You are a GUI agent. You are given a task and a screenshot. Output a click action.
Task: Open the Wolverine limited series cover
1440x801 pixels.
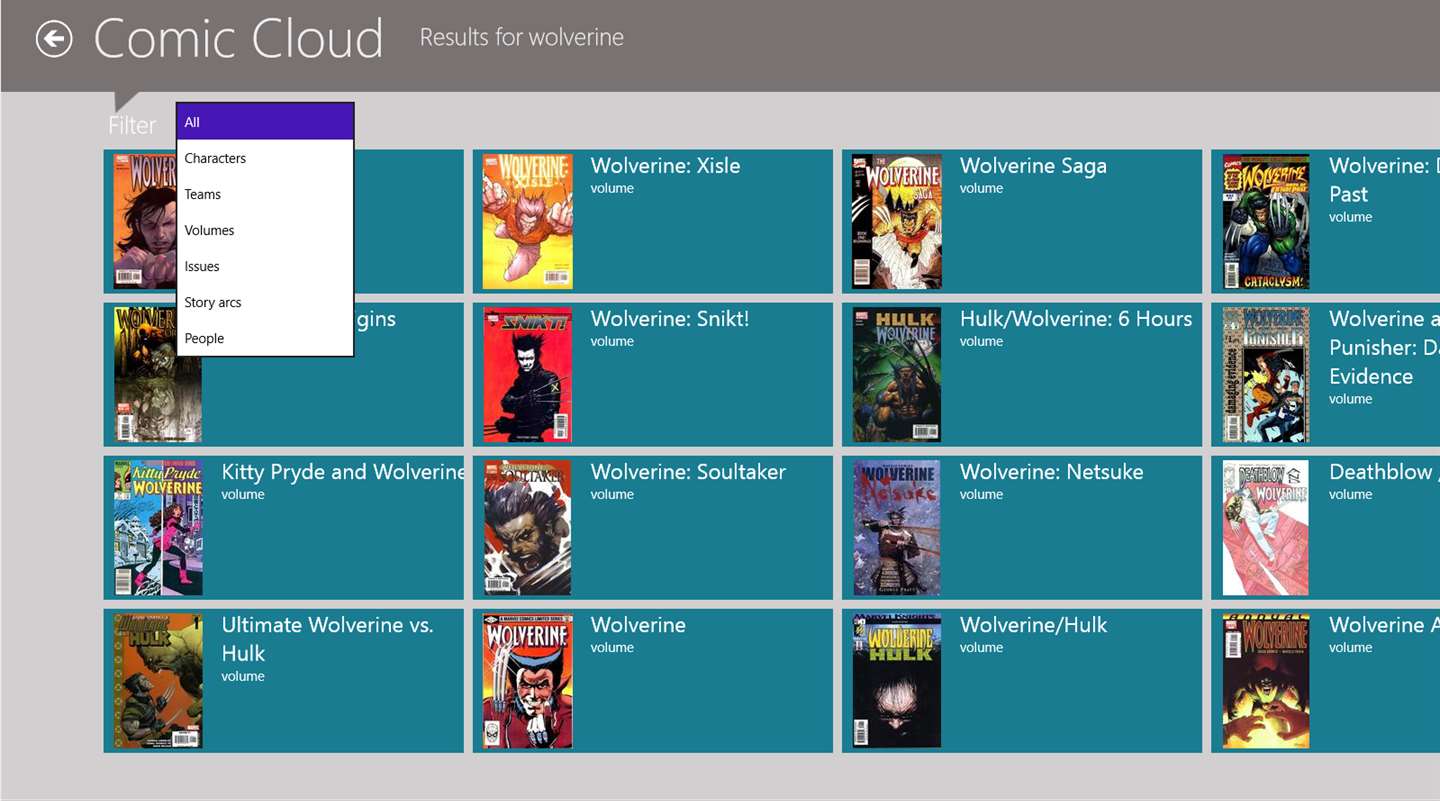tap(528, 680)
